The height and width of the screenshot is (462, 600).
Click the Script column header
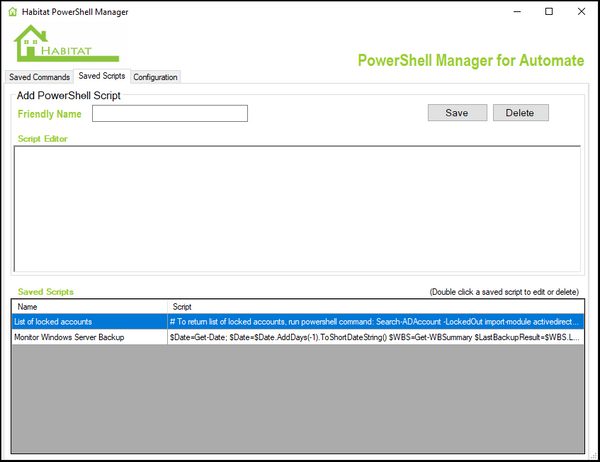(376, 307)
